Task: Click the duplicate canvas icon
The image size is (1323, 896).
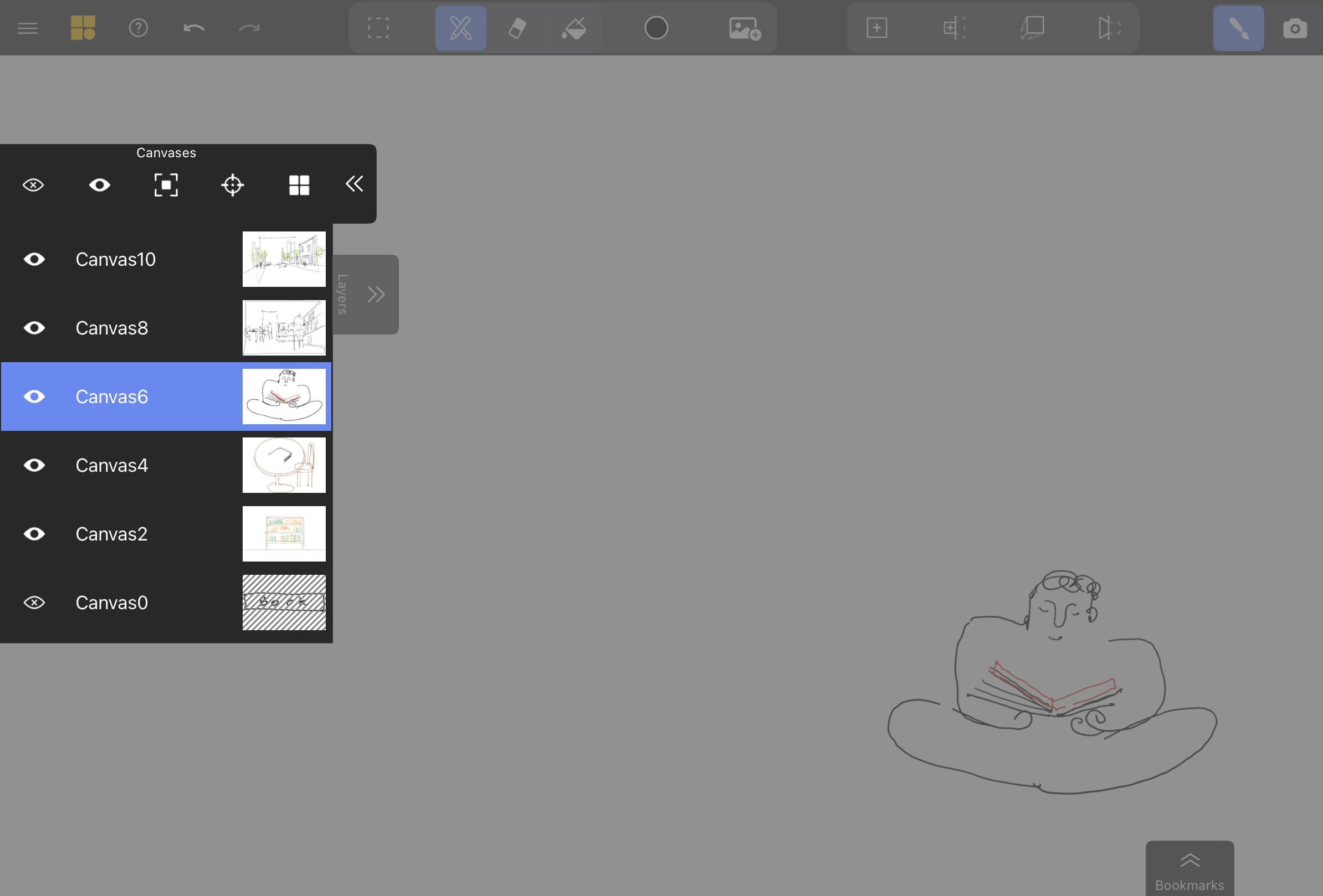Action: tap(1032, 28)
